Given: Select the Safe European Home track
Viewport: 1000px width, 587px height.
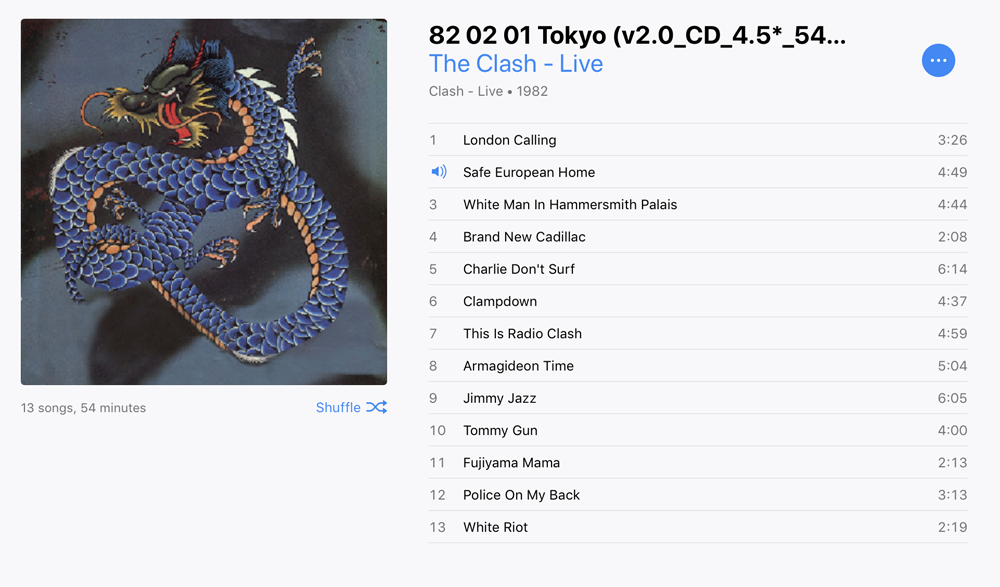Looking at the screenshot, I should 698,172.
